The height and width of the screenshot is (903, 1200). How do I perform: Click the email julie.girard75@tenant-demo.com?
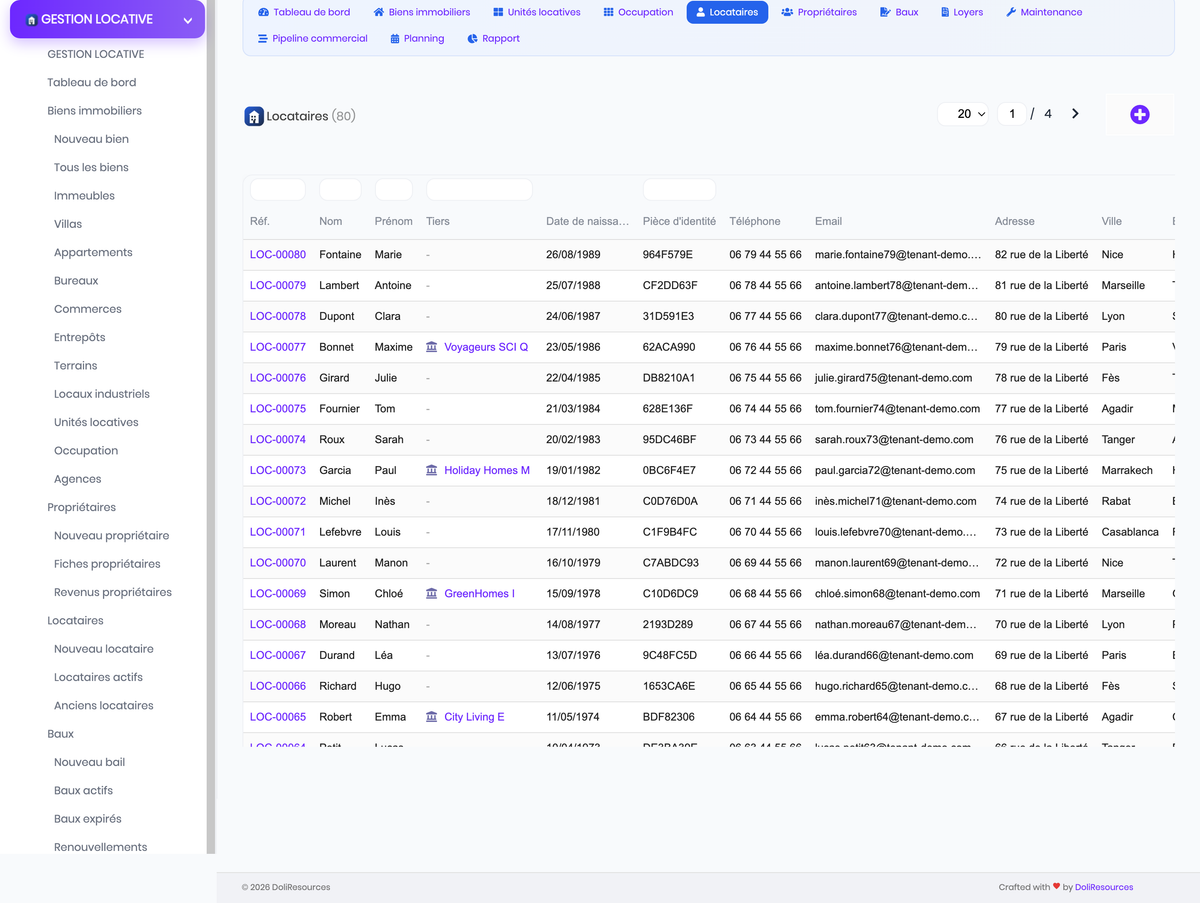pos(893,378)
